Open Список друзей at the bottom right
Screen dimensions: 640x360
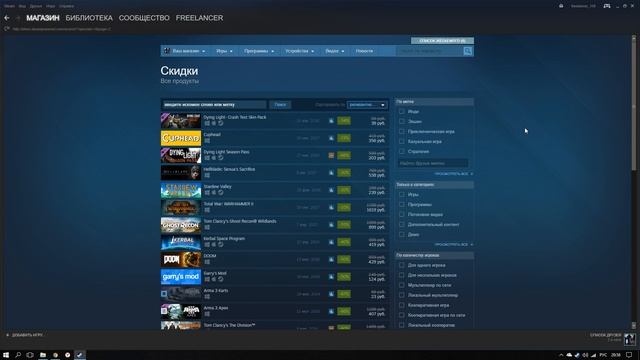(x=605, y=335)
